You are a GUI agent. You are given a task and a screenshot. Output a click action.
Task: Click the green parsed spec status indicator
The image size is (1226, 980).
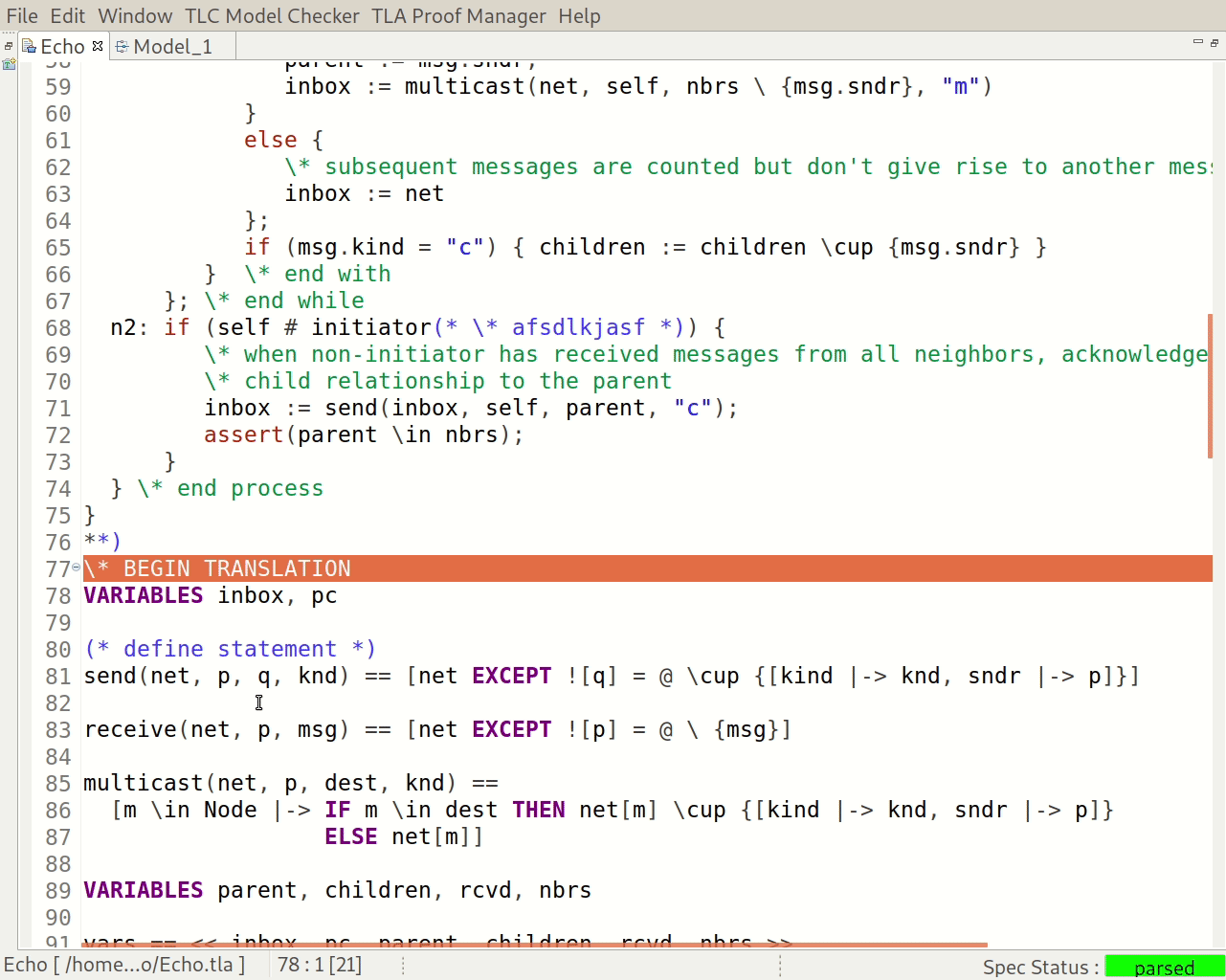coord(1164,968)
